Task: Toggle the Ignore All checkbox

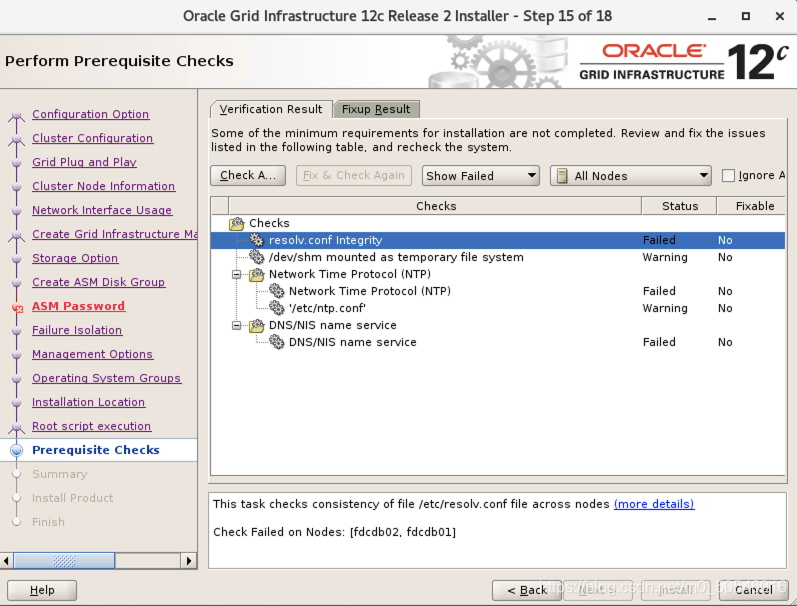Action: pos(728,175)
